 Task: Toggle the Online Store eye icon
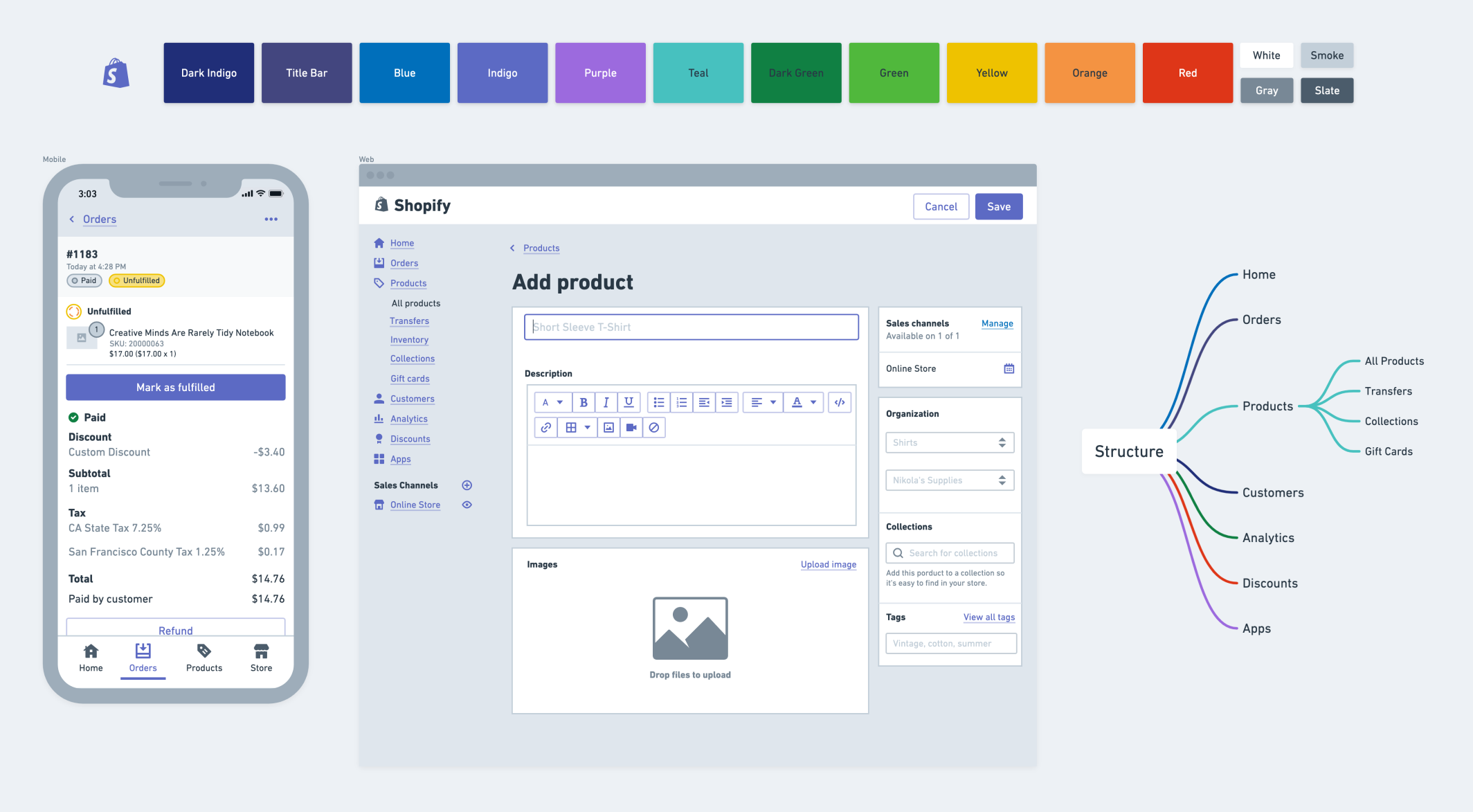tap(467, 505)
